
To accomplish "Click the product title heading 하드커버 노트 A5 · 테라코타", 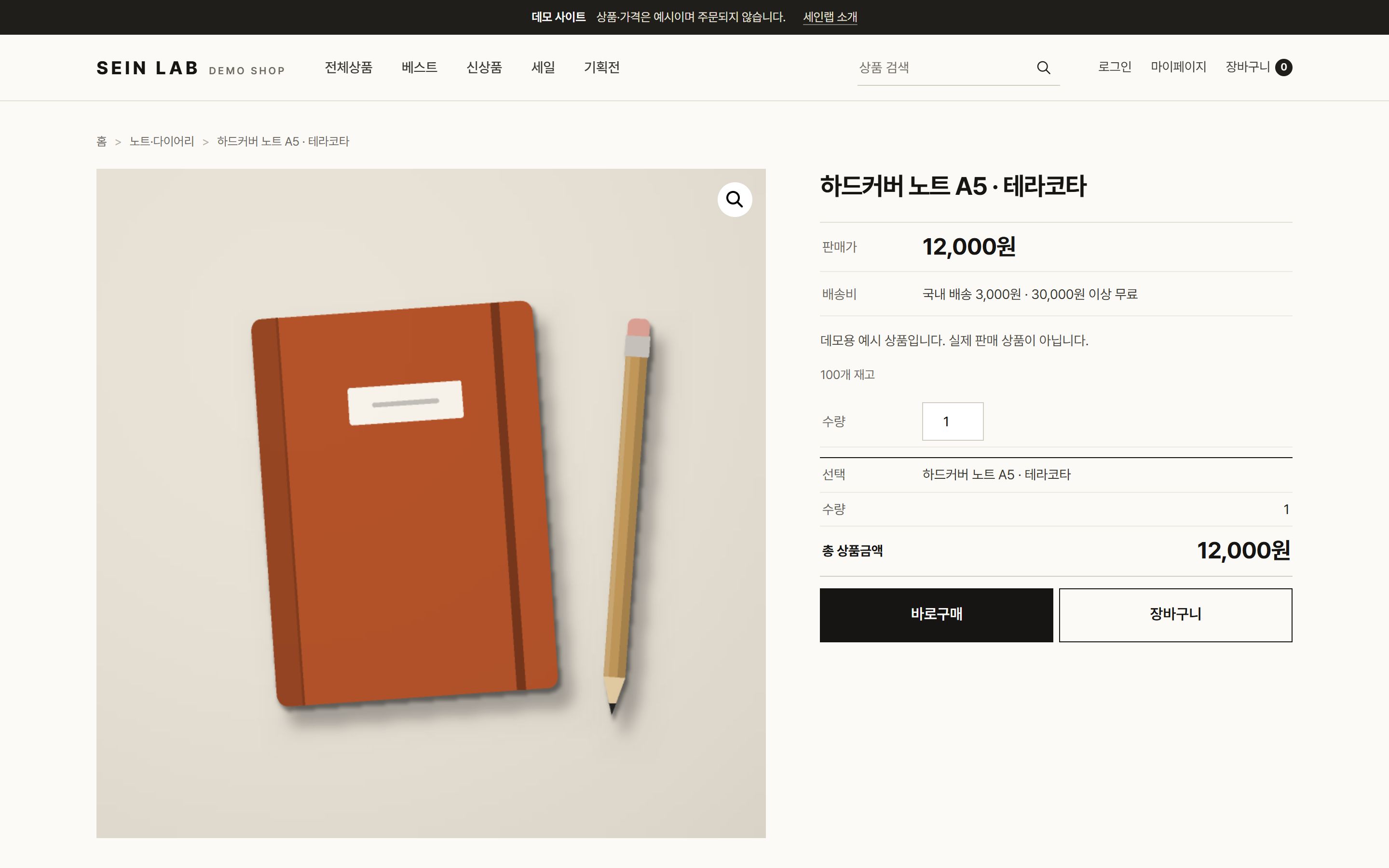I will (953, 186).
